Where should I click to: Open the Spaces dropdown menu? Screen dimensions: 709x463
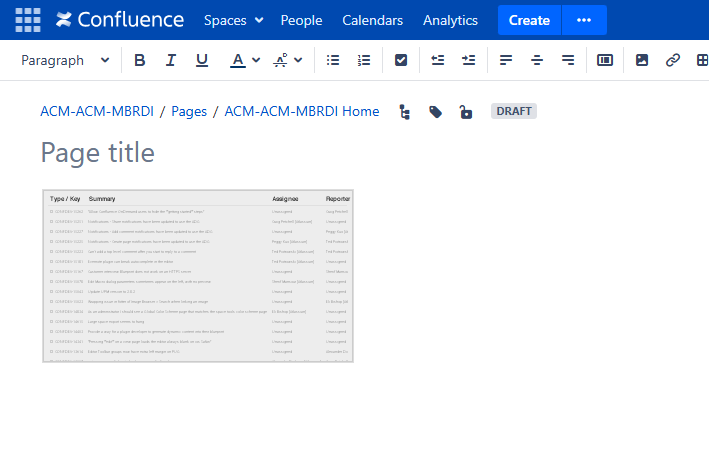(x=233, y=20)
